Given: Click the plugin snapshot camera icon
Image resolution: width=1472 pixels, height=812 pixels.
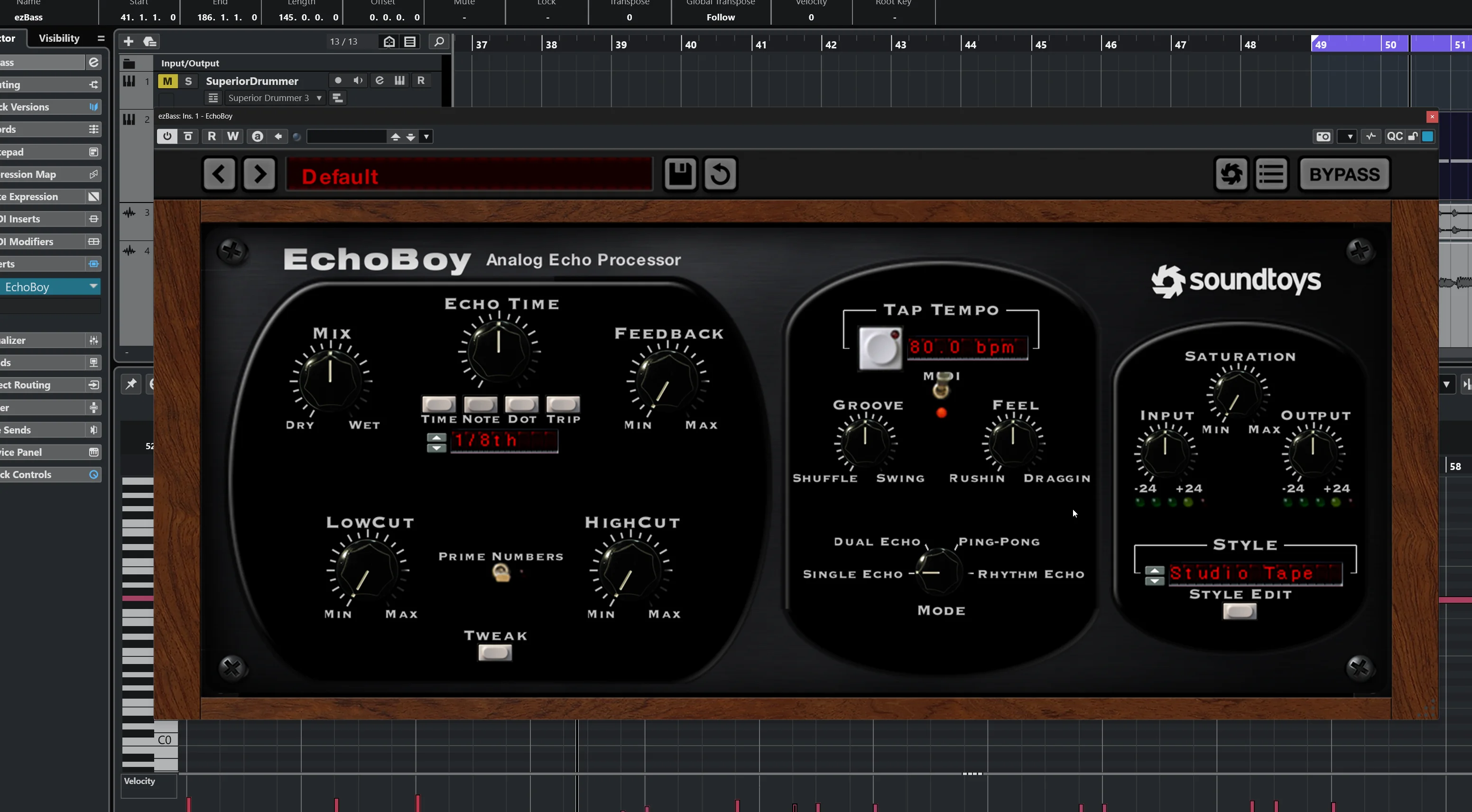Looking at the screenshot, I should (1324, 137).
